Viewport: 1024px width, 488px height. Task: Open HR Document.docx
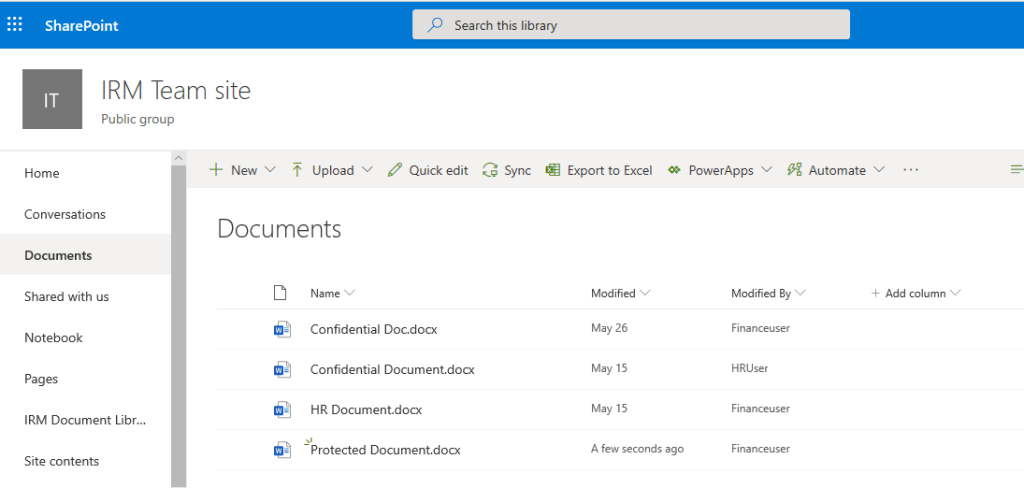coord(366,410)
